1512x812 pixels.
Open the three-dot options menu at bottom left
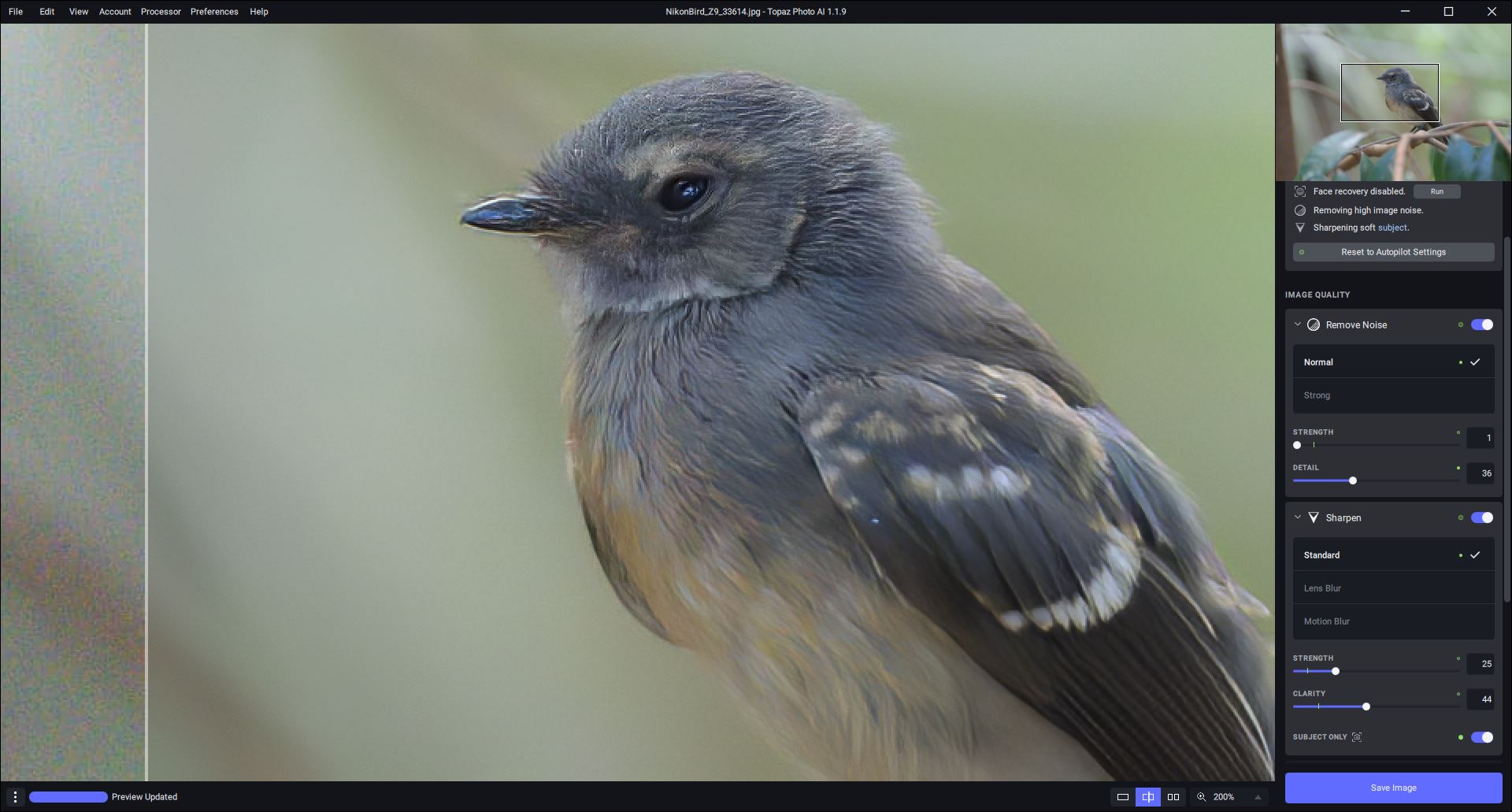click(x=15, y=797)
